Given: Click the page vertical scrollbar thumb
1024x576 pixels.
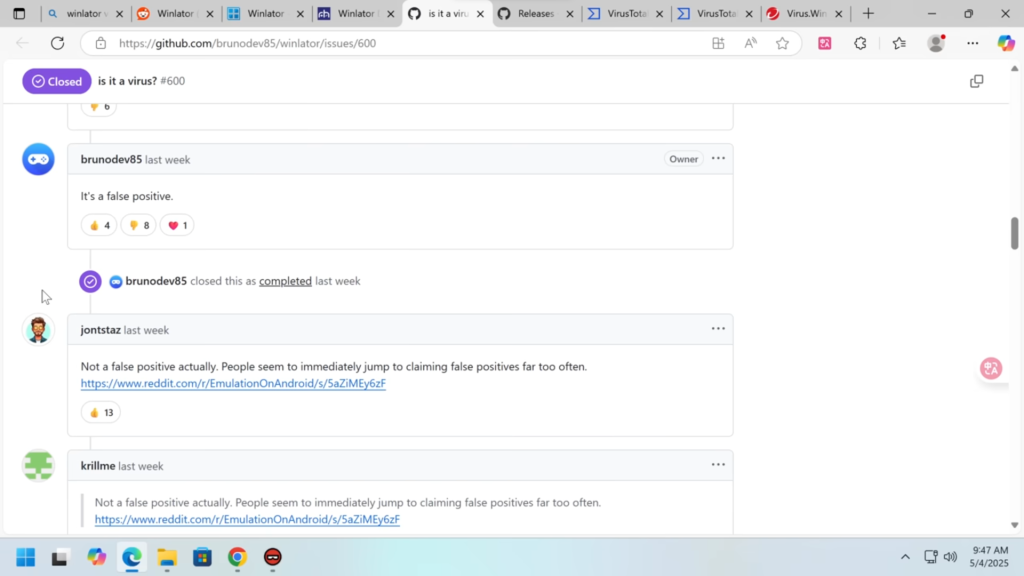Looking at the screenshot, I should tap(1014, 233).
